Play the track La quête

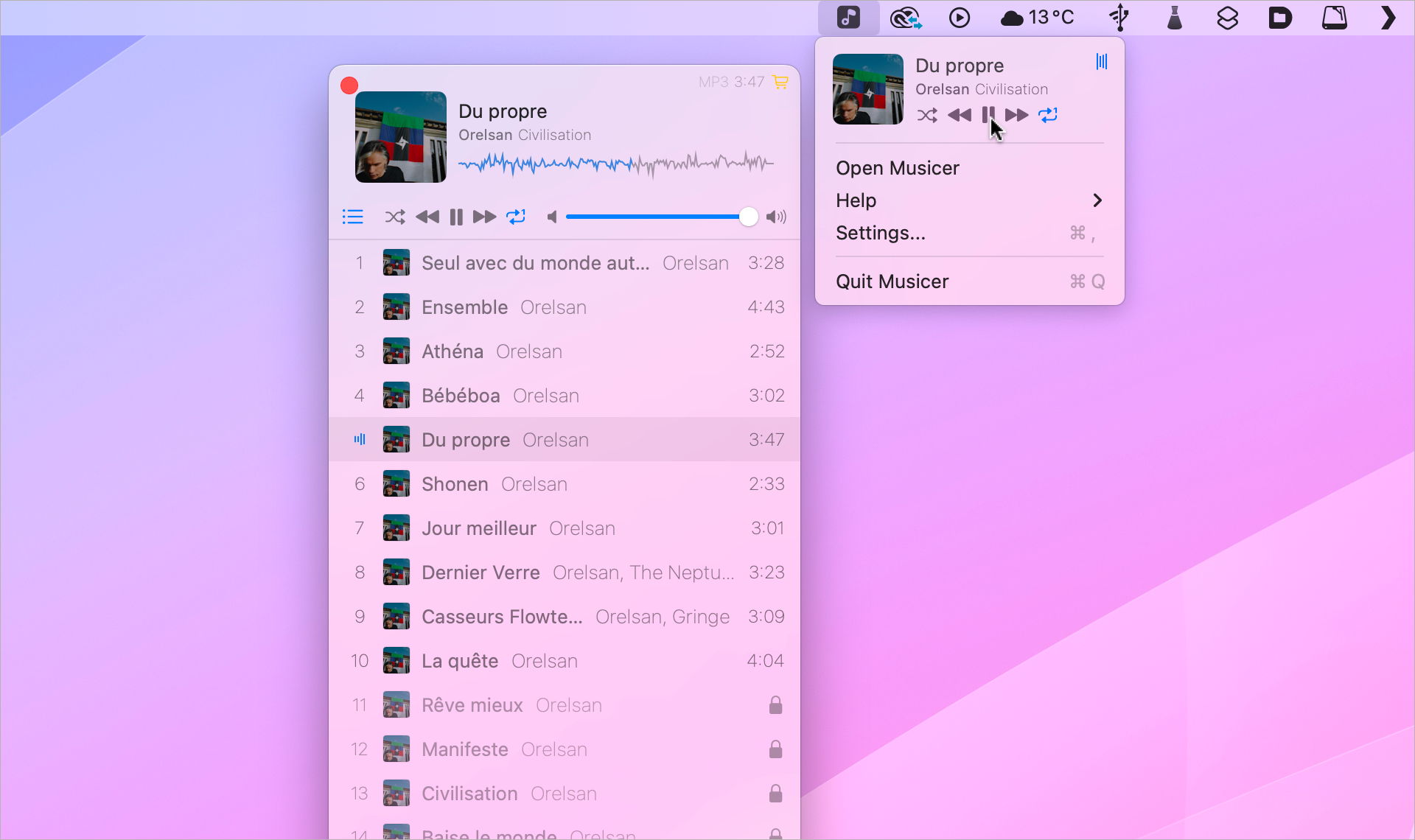[565, 661]
